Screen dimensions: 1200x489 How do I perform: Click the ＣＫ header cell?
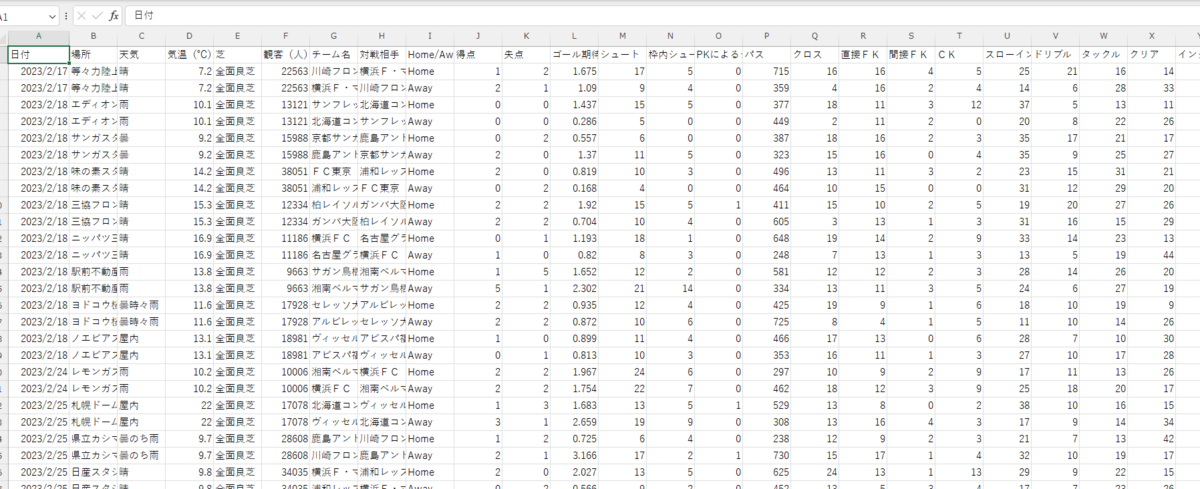959,53
